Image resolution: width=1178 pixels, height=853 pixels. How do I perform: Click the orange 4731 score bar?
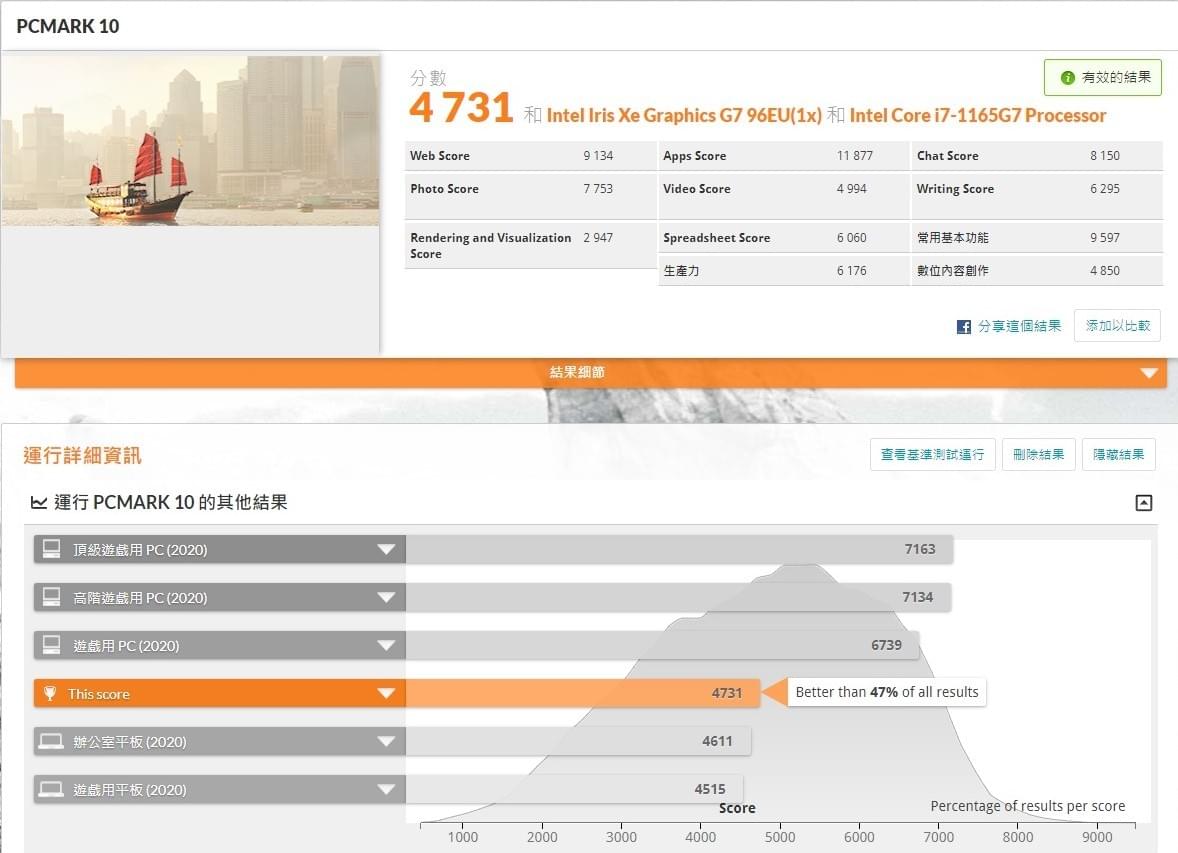click(x=583, y=693)
